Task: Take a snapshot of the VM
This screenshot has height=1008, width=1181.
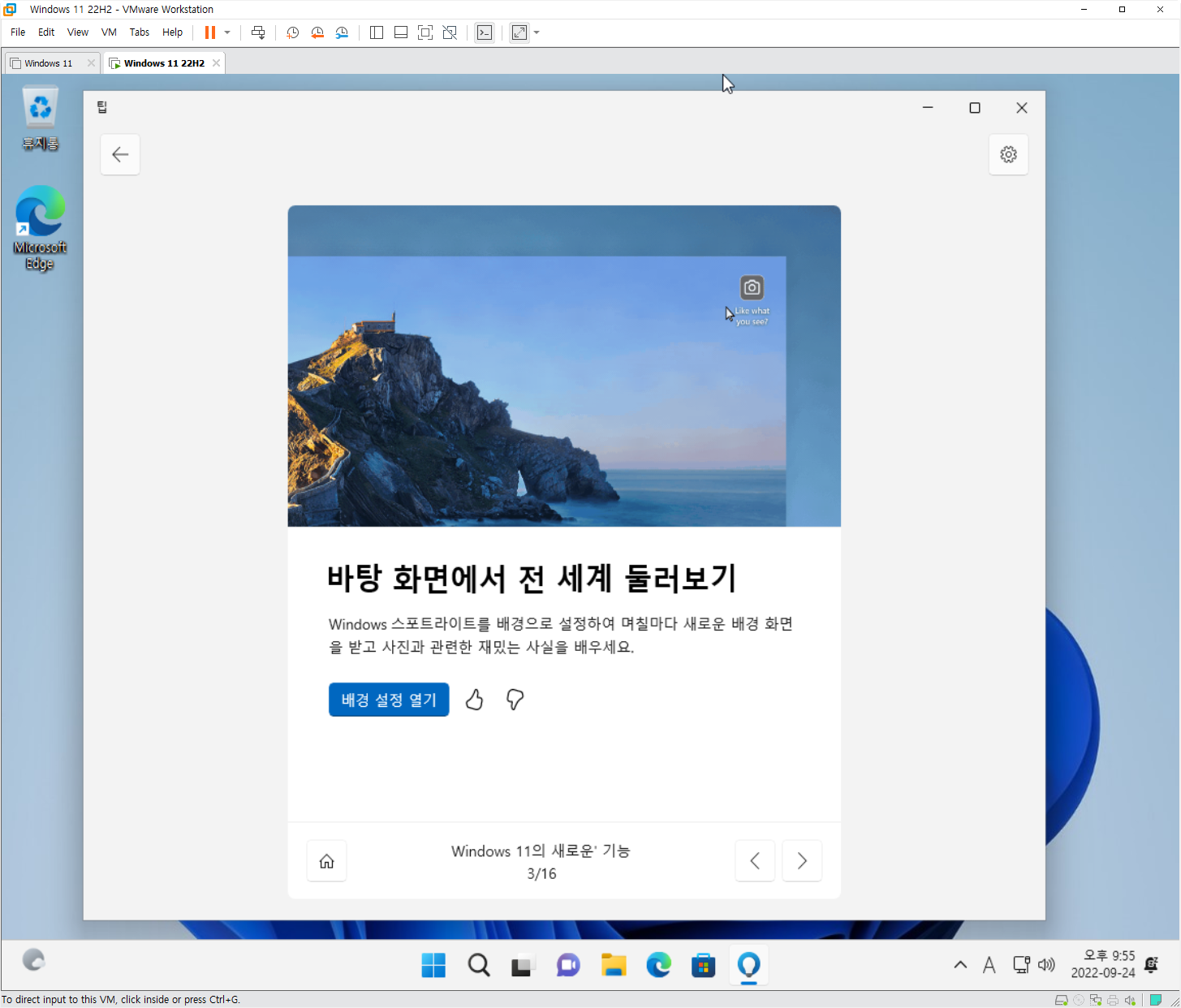Action: tap(293, 32)
